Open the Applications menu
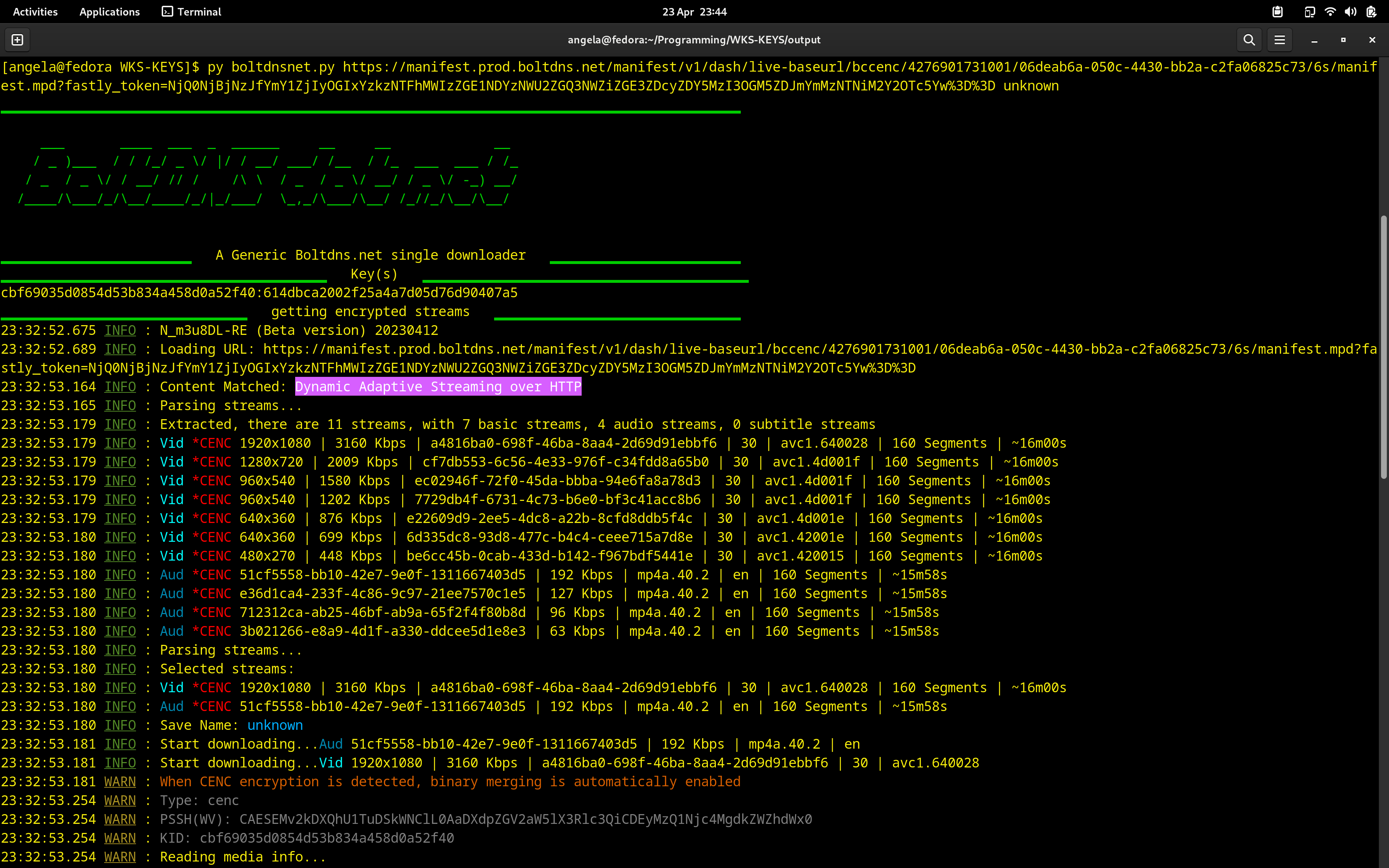Image resolution: width=1389 pixels, height=868 pixels. (109, 12)
